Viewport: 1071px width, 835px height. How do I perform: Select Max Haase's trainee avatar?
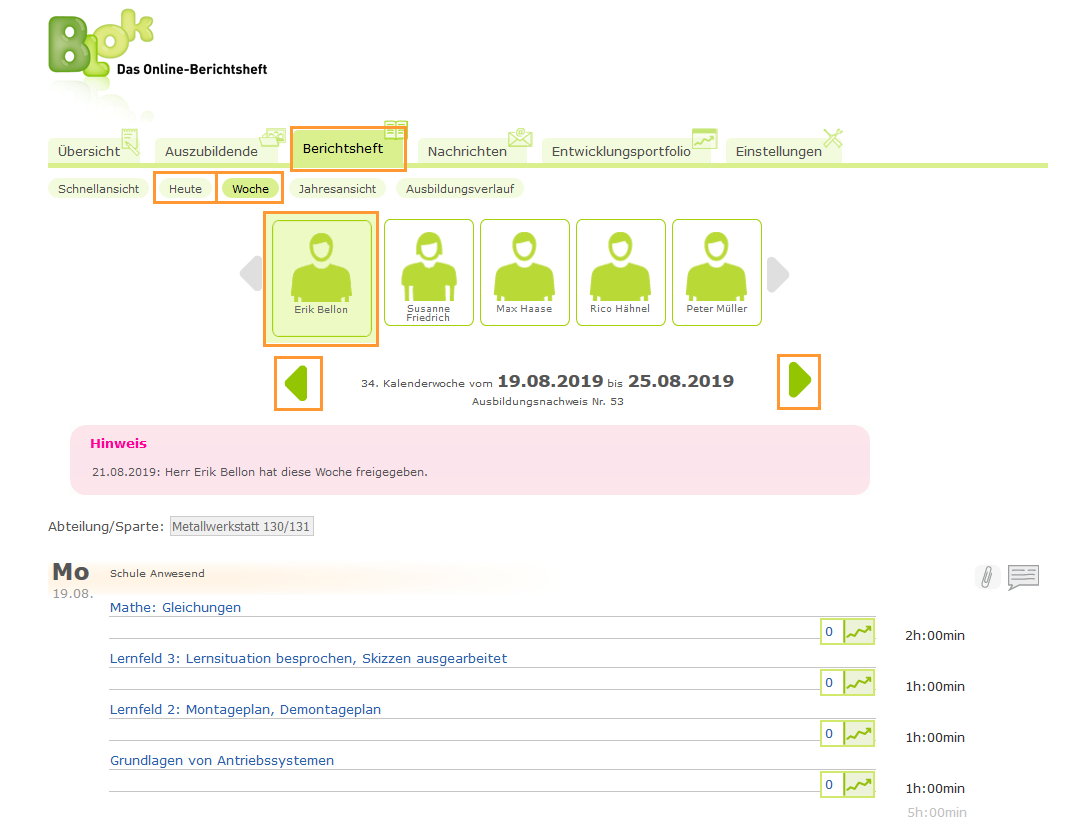[524, 272]
